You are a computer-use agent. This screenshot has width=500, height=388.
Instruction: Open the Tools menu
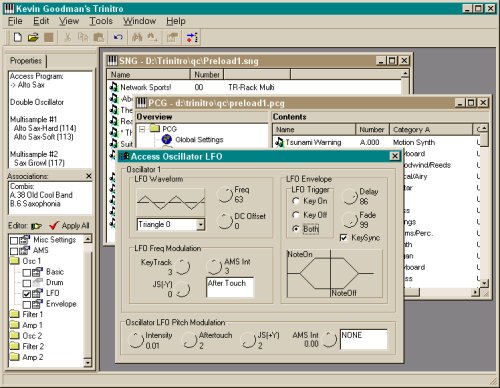coord(101,21)
